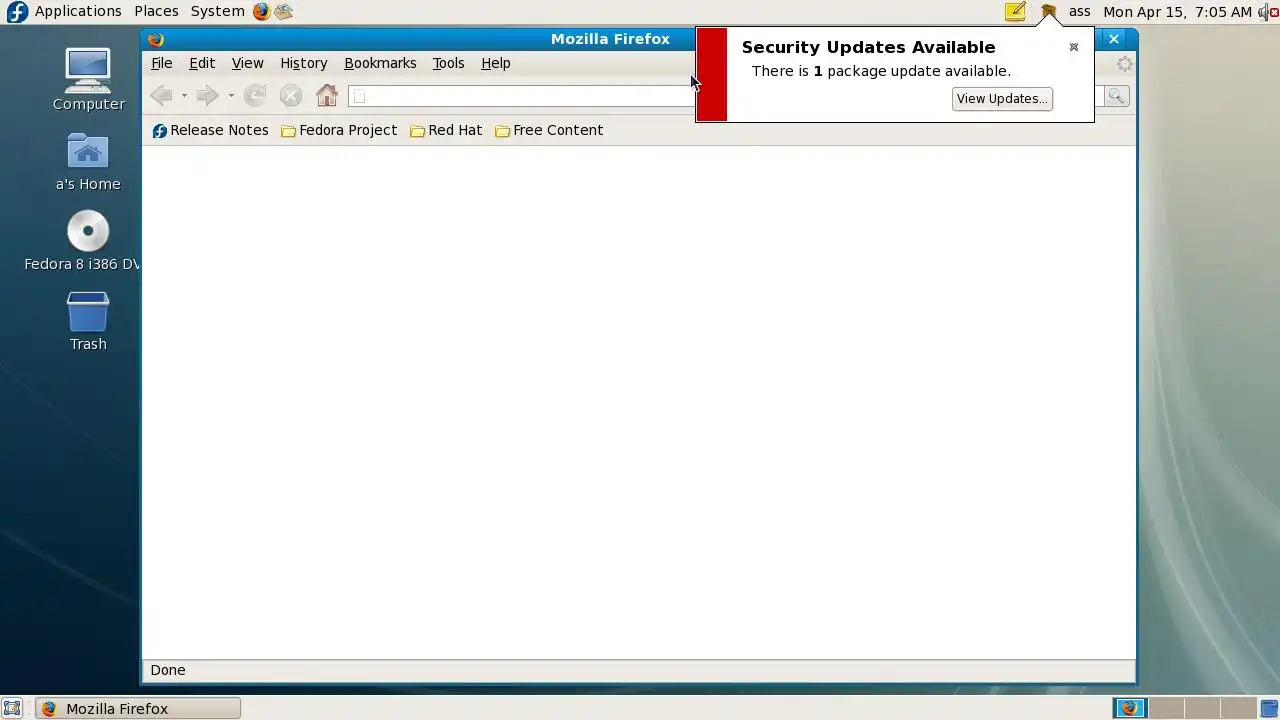This screenshot has height=720, width=1280.
Task: Open the Help menu
Action: 496,63
